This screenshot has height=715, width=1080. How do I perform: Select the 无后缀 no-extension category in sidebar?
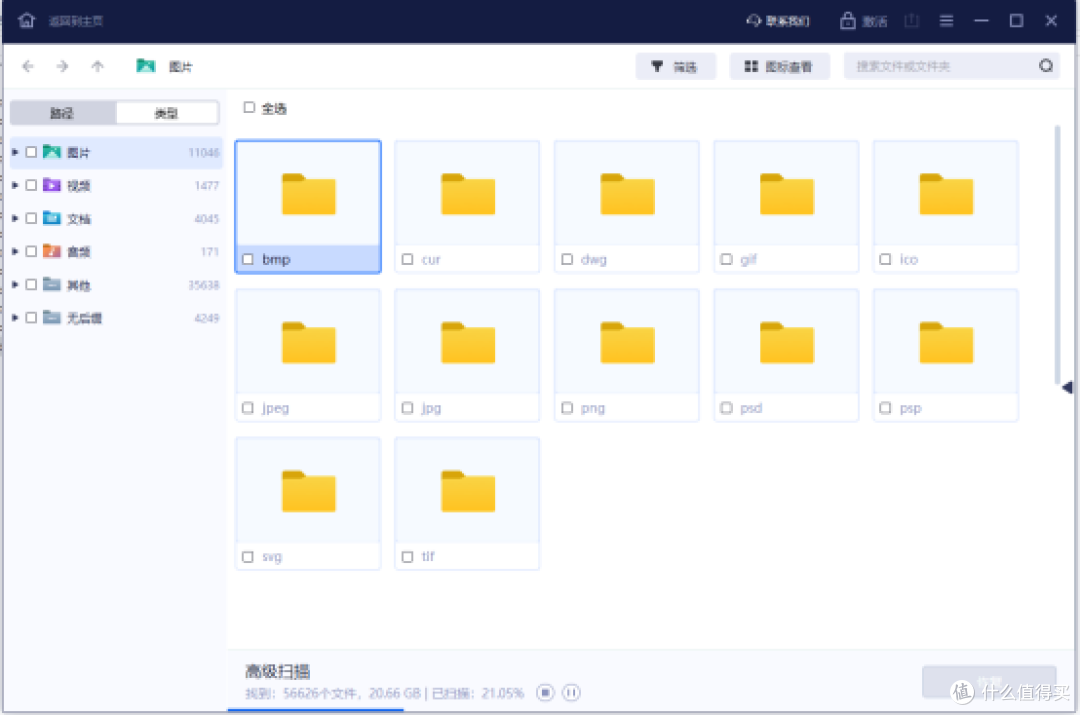pos(116,318)
